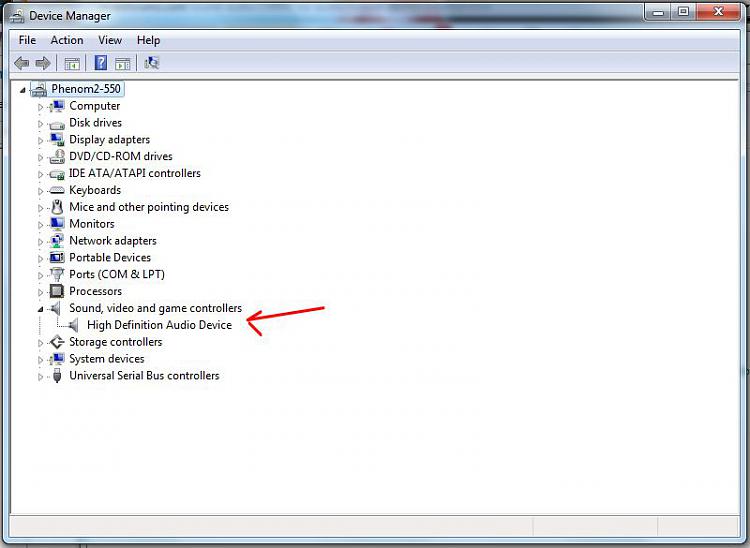Click the Storage controllers icon
The width and height of the screenshot is (750, 548).
[x=57, y=342]
